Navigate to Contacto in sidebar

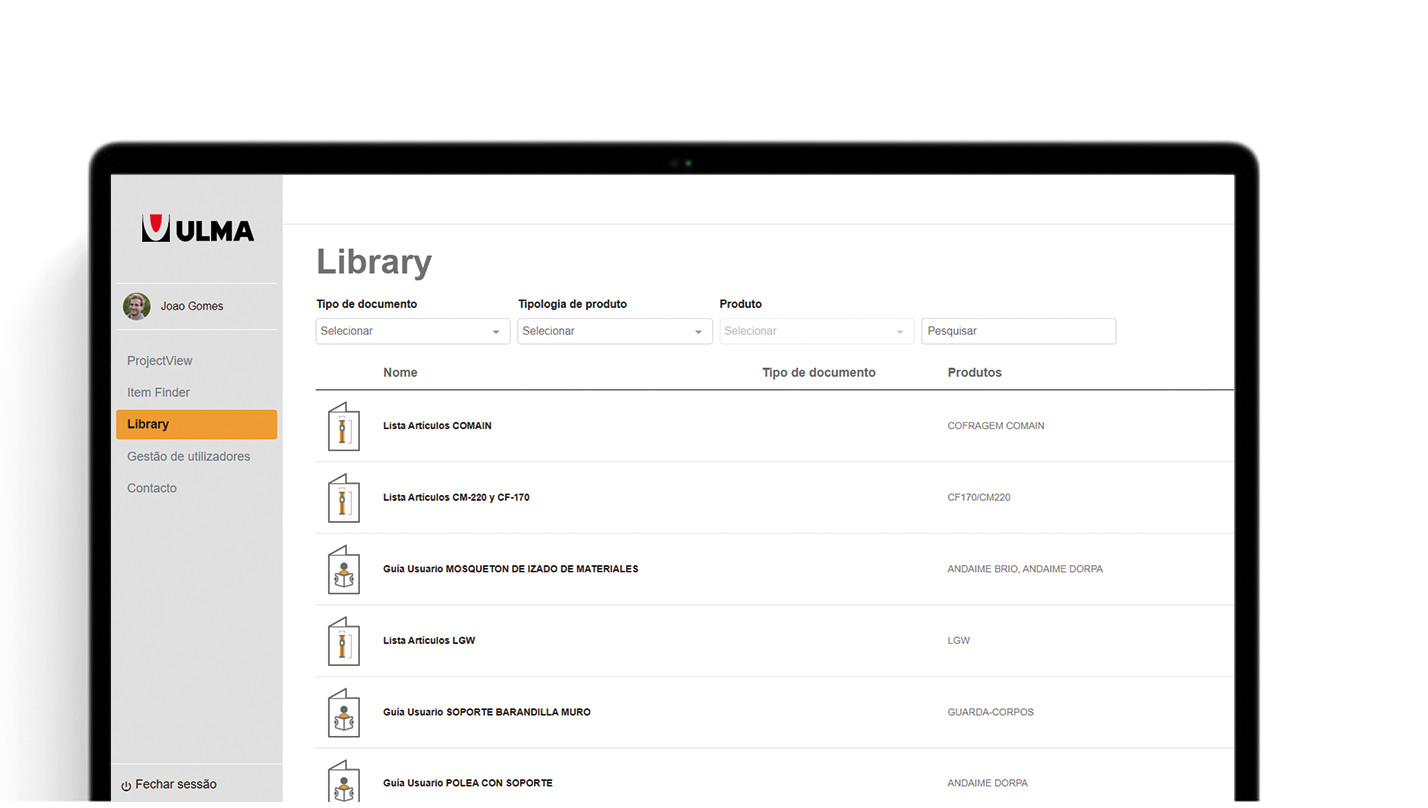pyautogui.click(x=152, y=489)
